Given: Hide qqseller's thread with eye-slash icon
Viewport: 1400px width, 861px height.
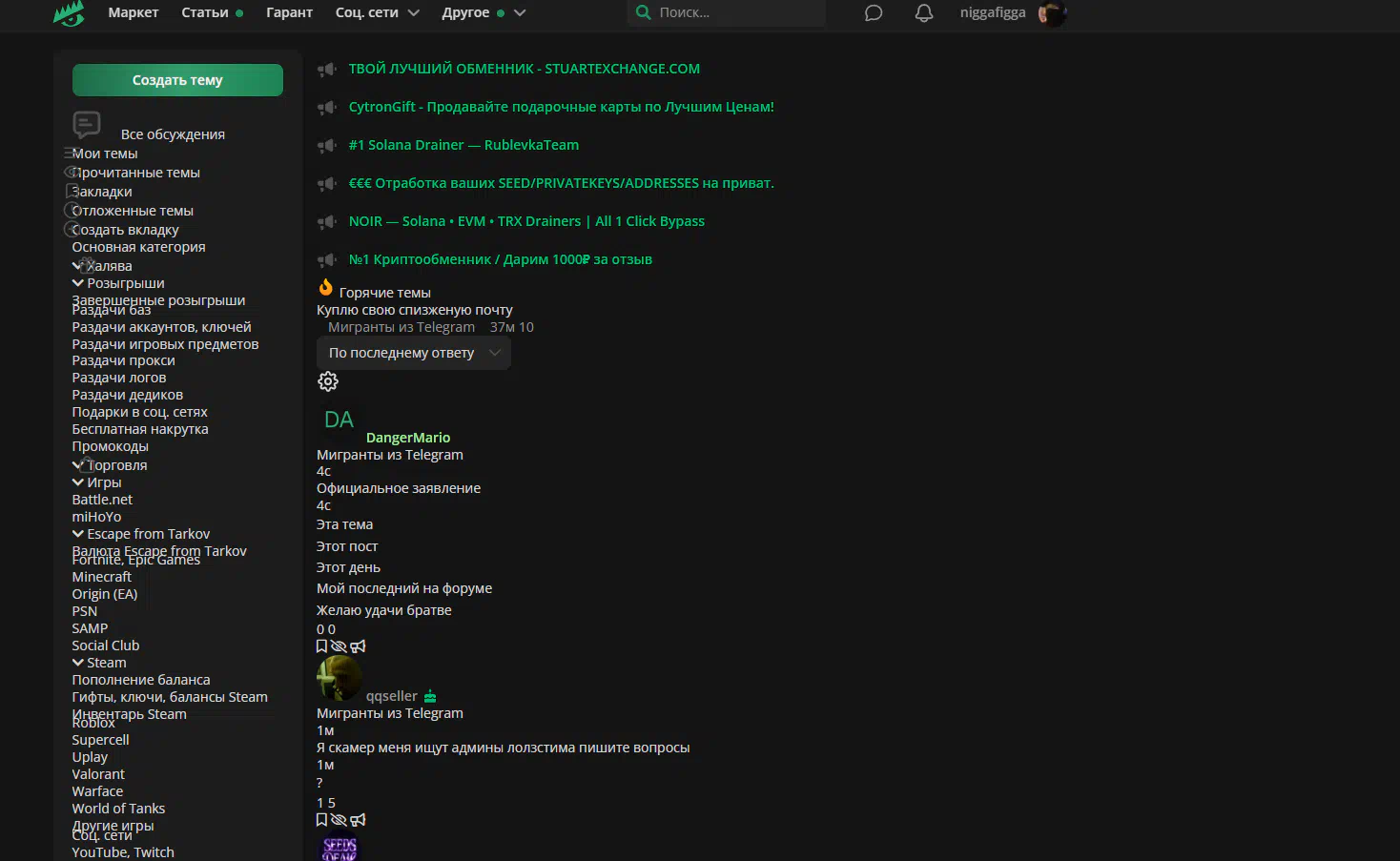Looking at the screenshot, I should (339, 820).
